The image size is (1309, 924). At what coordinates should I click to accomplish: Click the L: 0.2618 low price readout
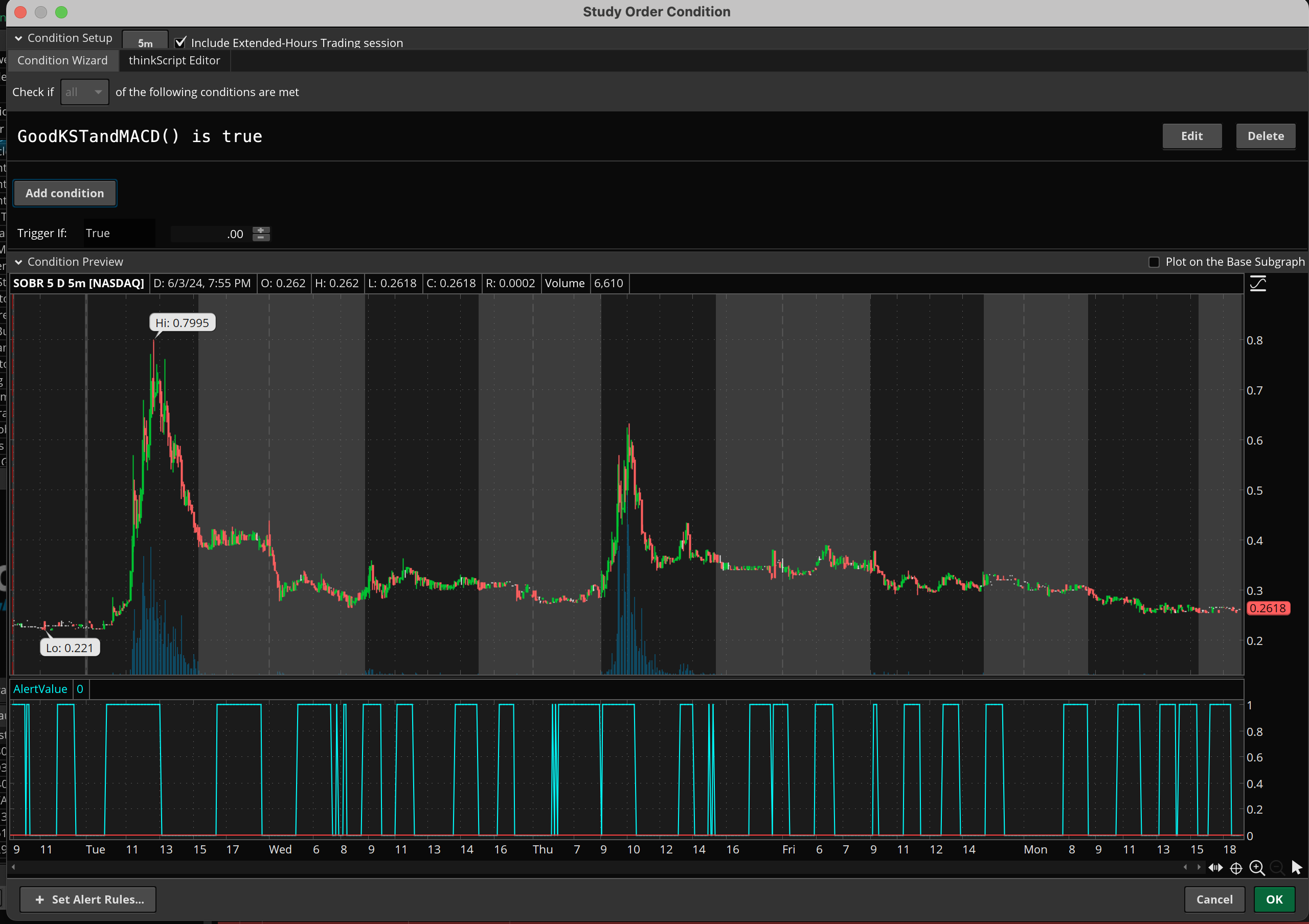392,283
